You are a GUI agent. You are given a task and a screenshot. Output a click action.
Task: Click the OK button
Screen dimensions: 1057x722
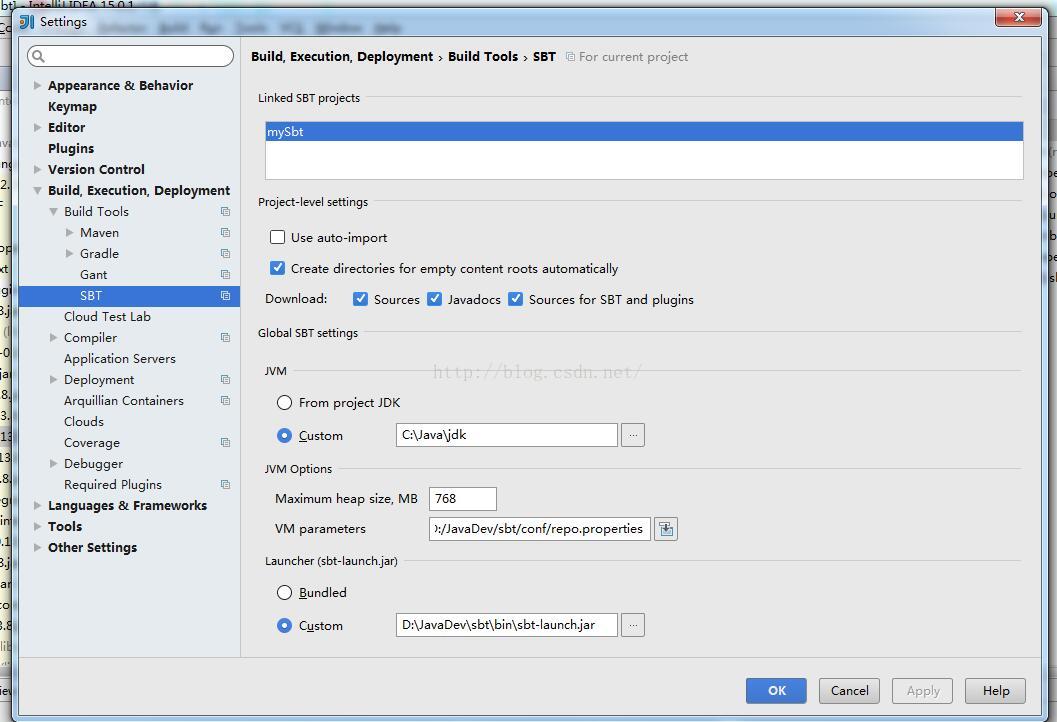pyautogui.click(x=776, y=690)
